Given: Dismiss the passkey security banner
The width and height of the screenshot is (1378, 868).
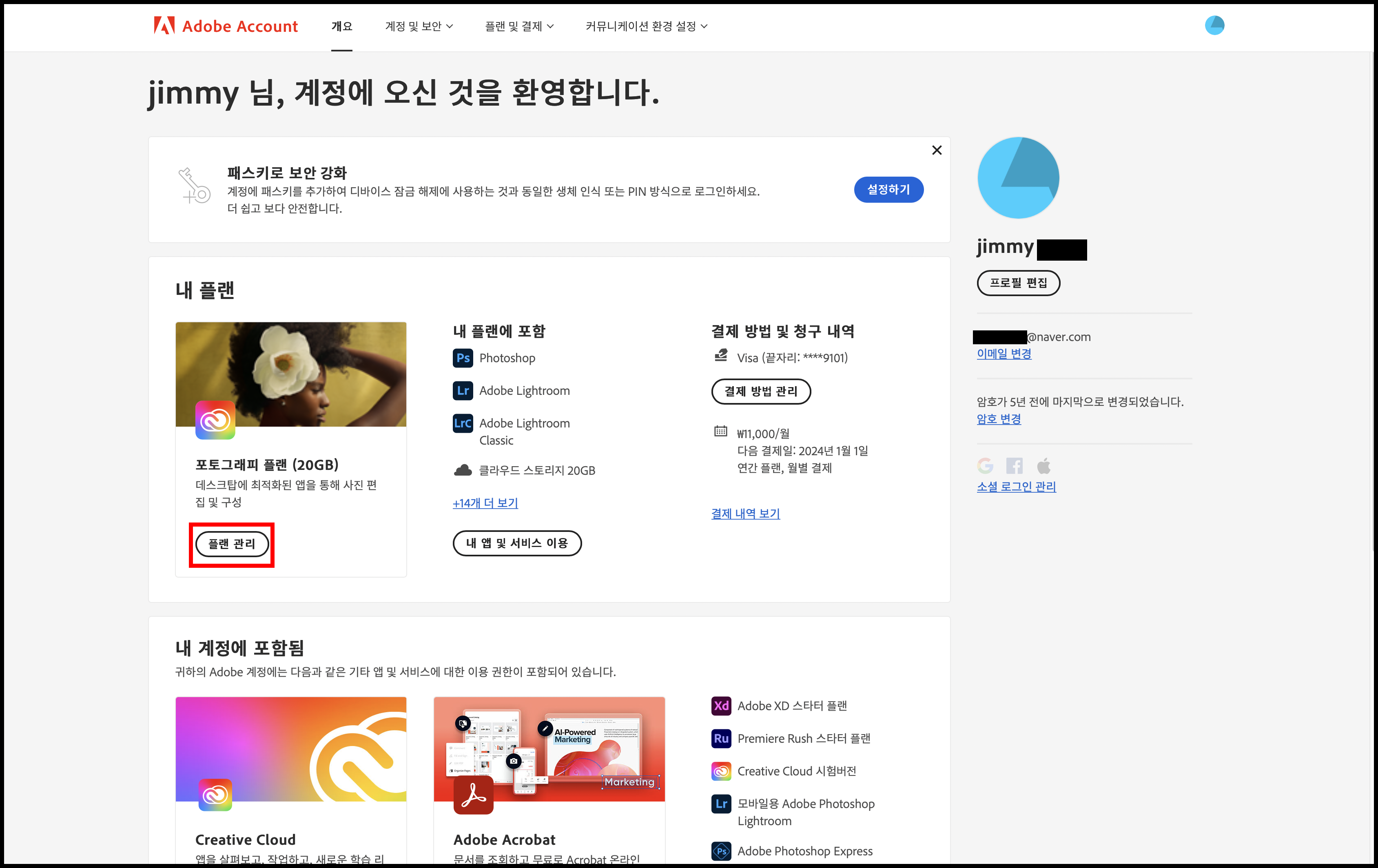Looking at the screenshot, I should (937, 151).
